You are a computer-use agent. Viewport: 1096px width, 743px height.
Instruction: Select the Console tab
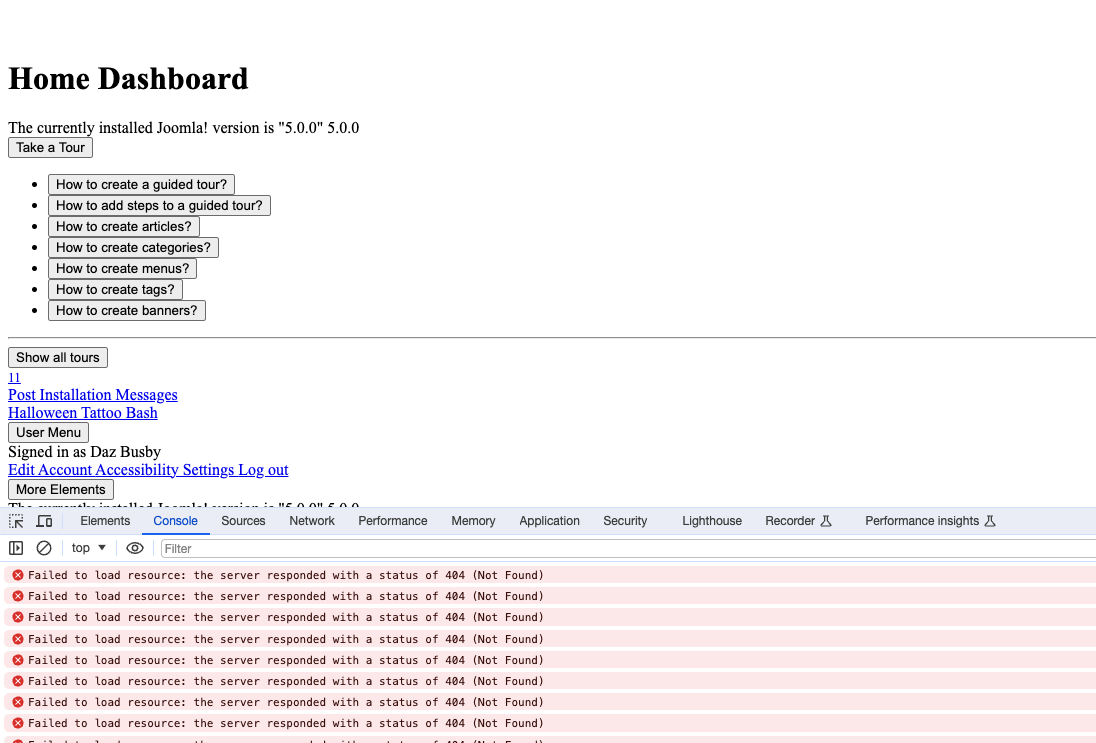point(175,521)
